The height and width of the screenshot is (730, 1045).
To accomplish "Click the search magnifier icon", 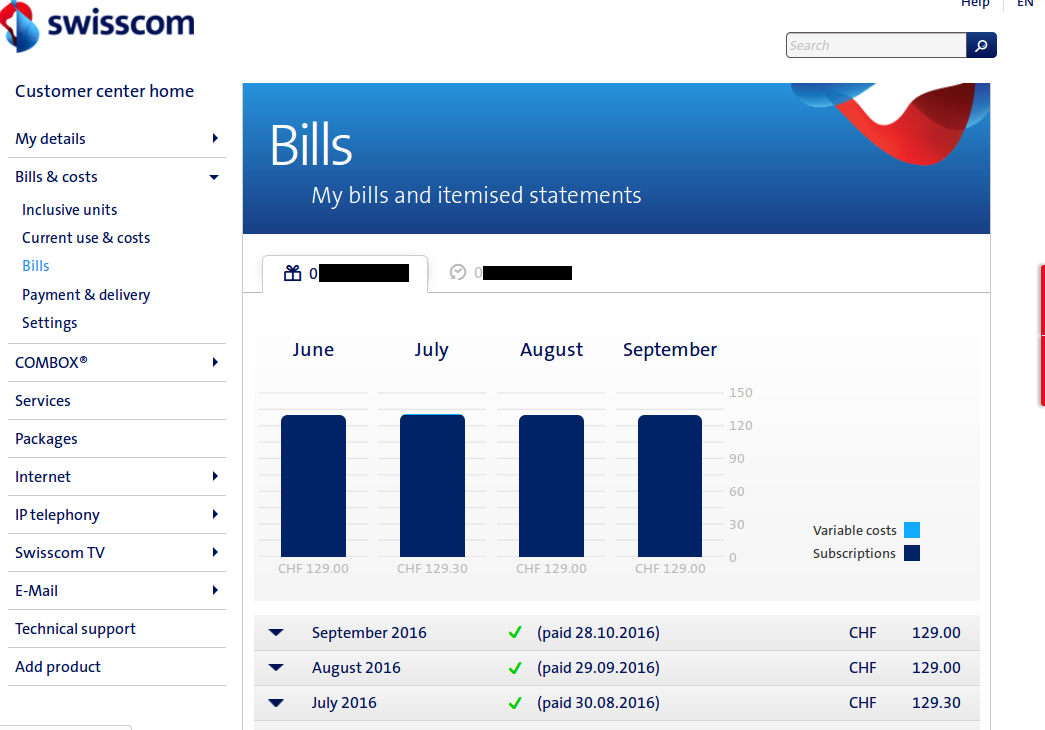I will [980, 45].
